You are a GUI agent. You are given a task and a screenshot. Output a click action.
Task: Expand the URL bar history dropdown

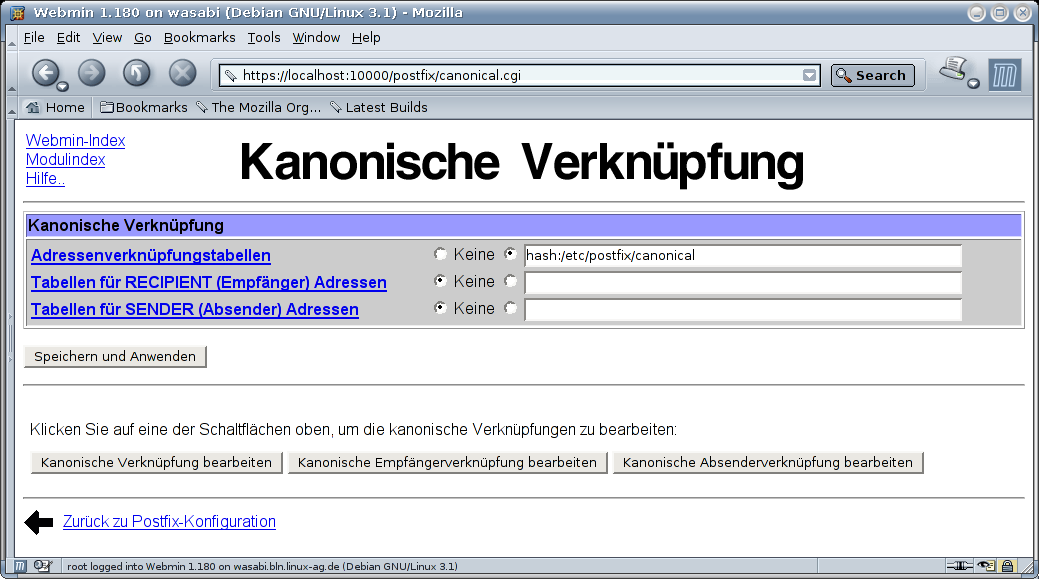[809, 76]
